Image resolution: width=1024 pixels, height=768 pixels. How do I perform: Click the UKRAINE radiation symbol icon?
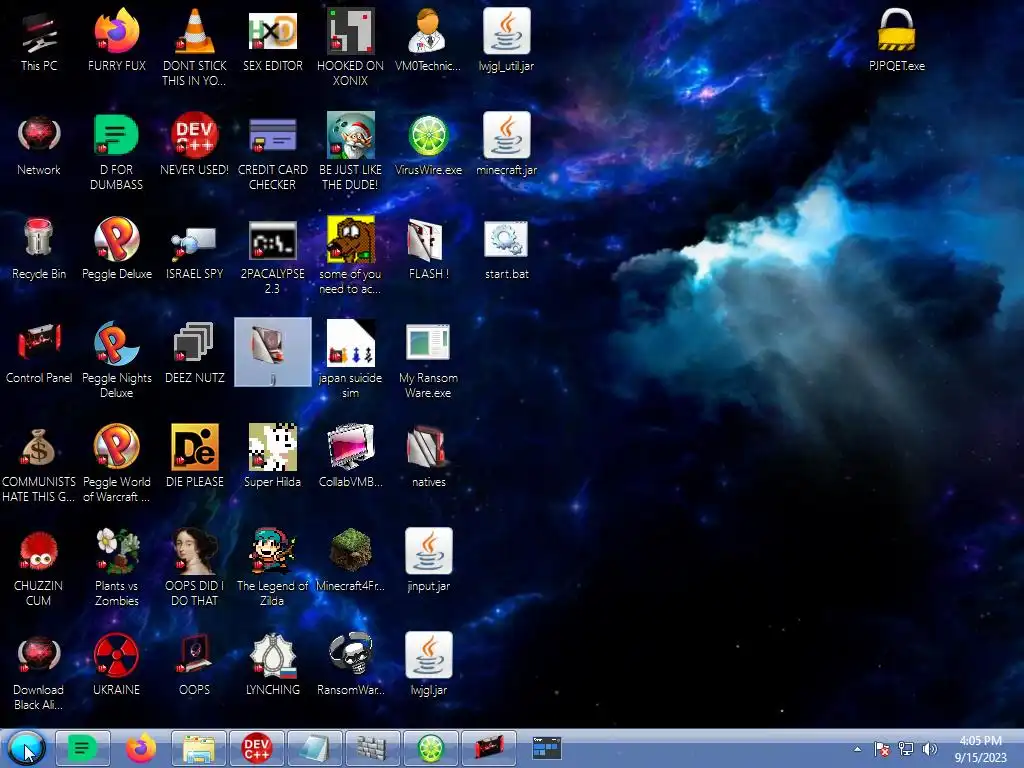pos(116,665)
